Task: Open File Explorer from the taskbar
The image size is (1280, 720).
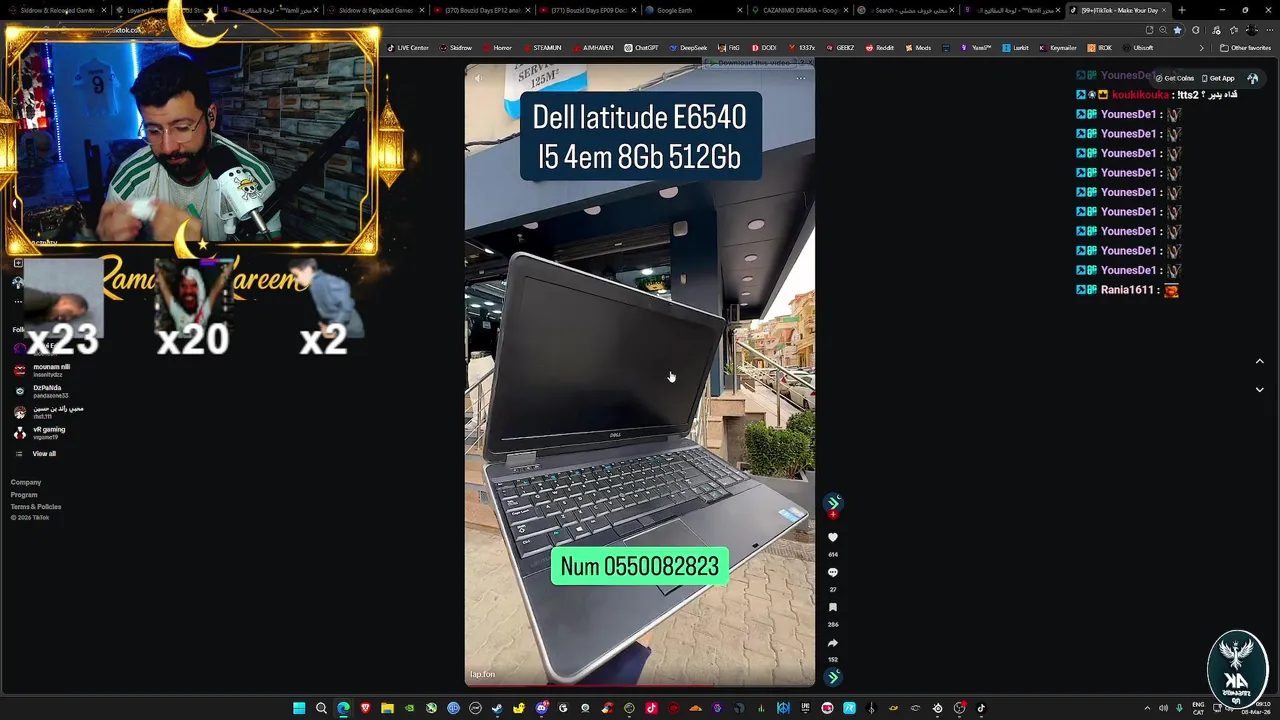Action: [387, 708]
